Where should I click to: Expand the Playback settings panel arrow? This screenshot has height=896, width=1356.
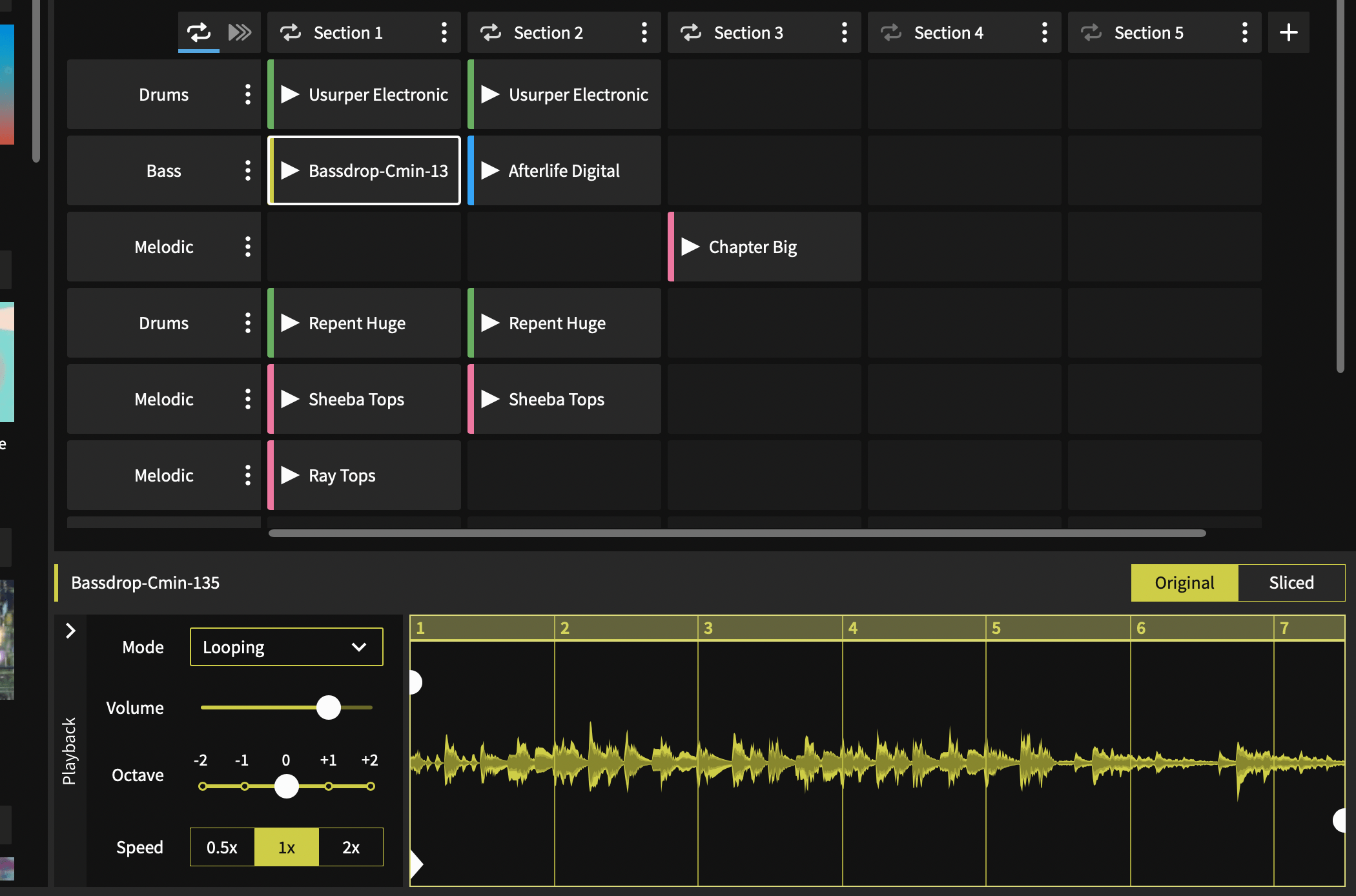70,632
